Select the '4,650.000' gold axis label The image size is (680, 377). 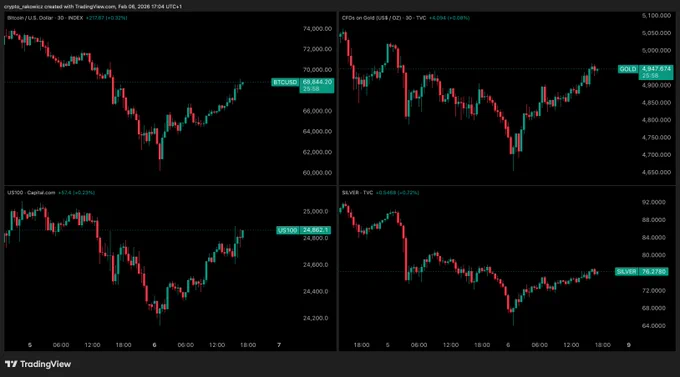pyautogui.click(x=656, y=172)
